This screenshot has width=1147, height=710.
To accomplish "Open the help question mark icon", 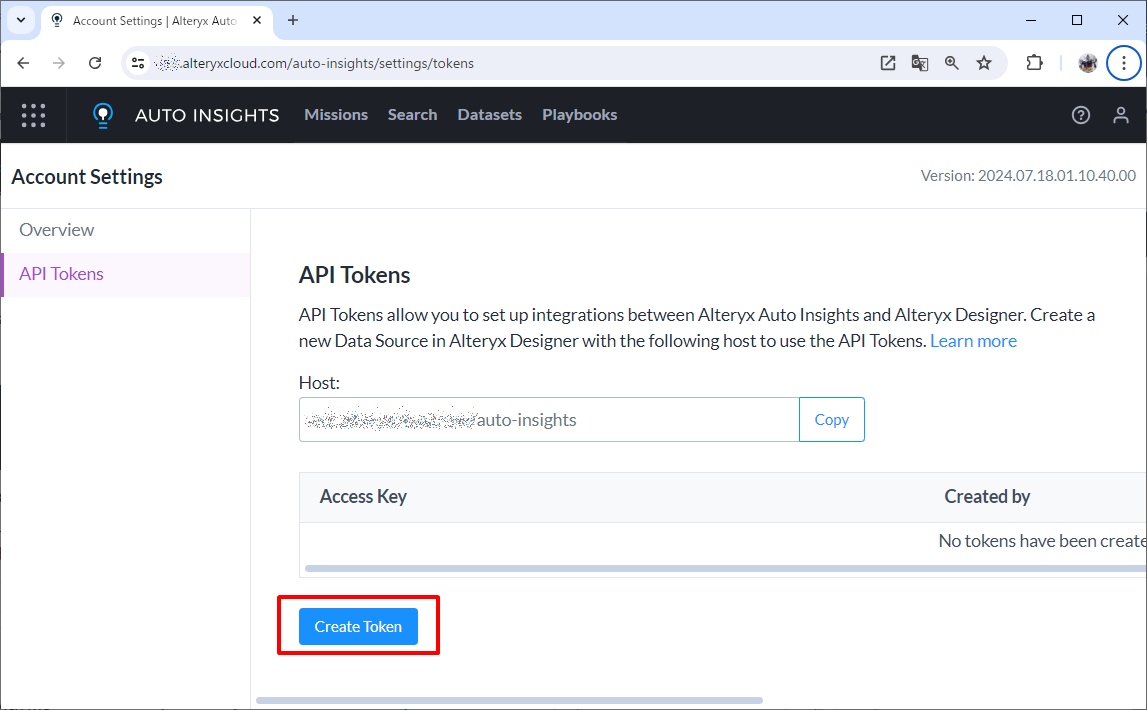I will (1080, 115).
